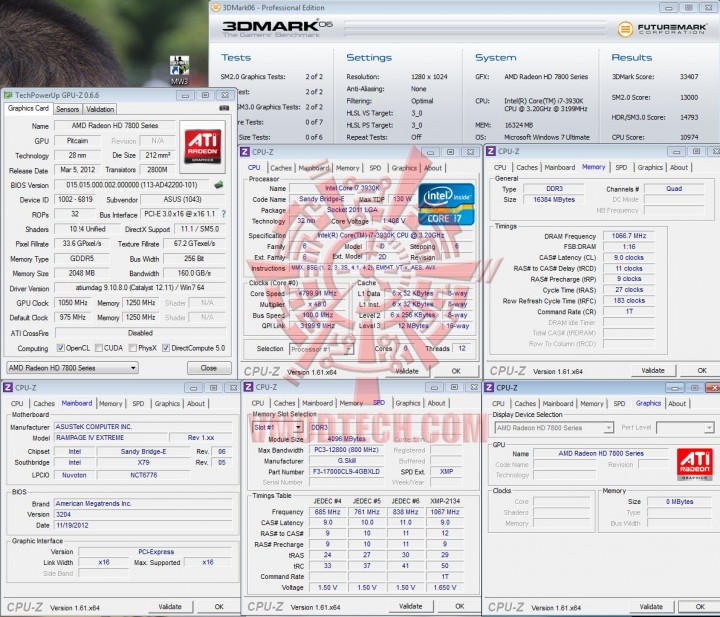
Task: Click part number F3-17000CL9-4GBXLD
Action: [x=346, y=471]
